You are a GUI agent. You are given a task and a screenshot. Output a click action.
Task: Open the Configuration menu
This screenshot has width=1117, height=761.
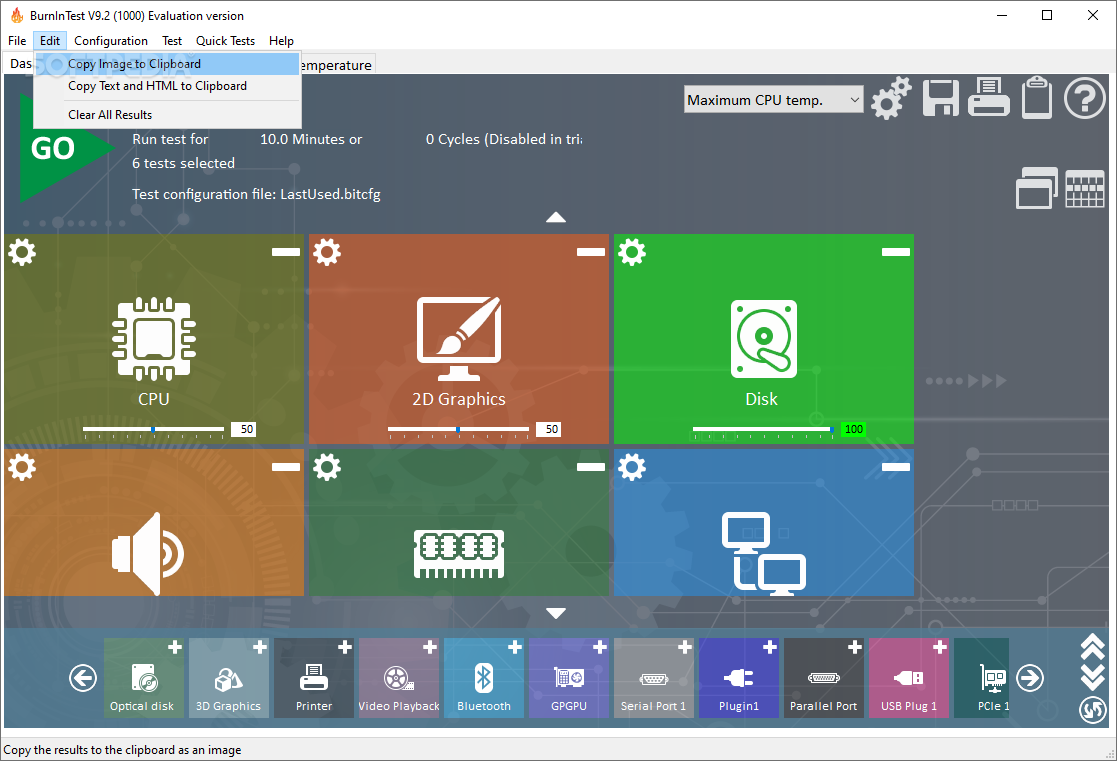coord(110,41)
